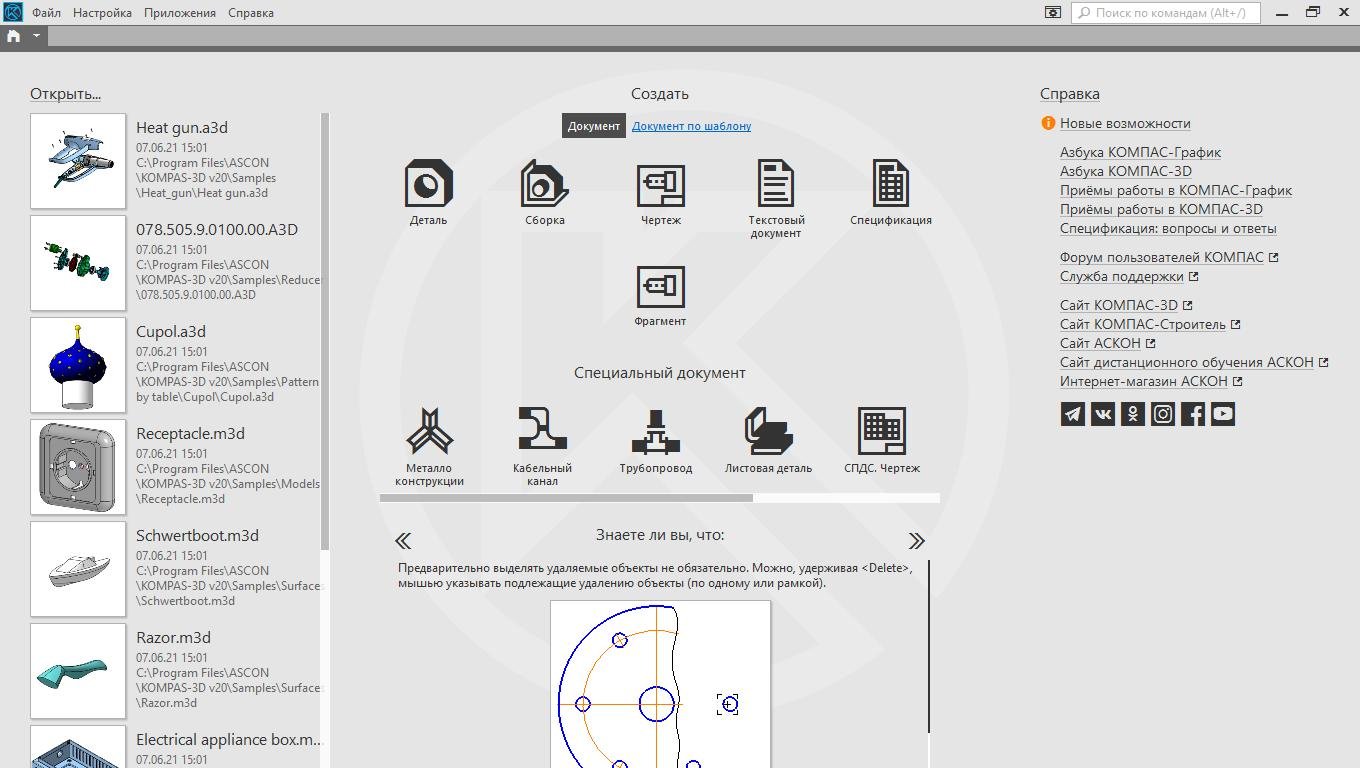The width and height of the screenshot is (1360, 768).
Task: Open the Приложения menu
Action: click(x=179, y=13)
